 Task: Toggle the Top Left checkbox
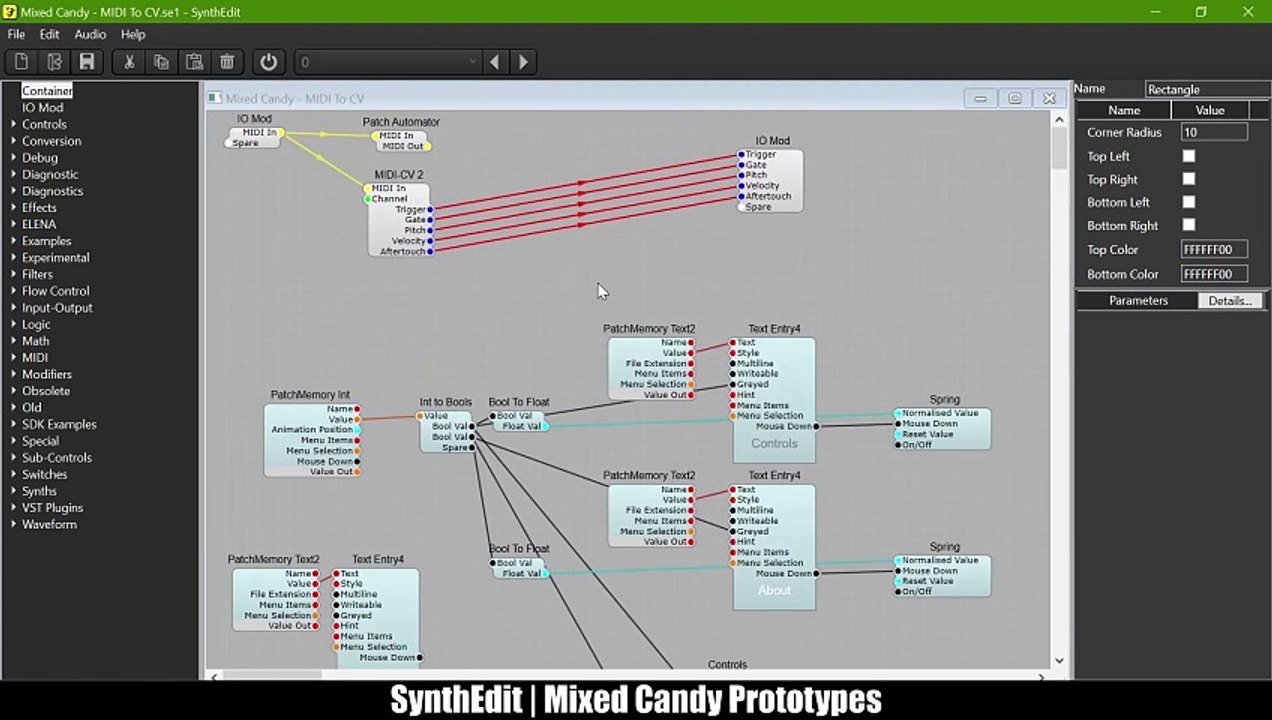tap(1189, 156)
